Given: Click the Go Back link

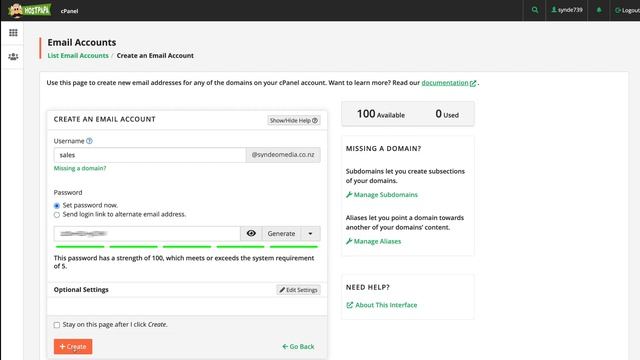Looking at the screenshot, I should [x=298, y=347].
